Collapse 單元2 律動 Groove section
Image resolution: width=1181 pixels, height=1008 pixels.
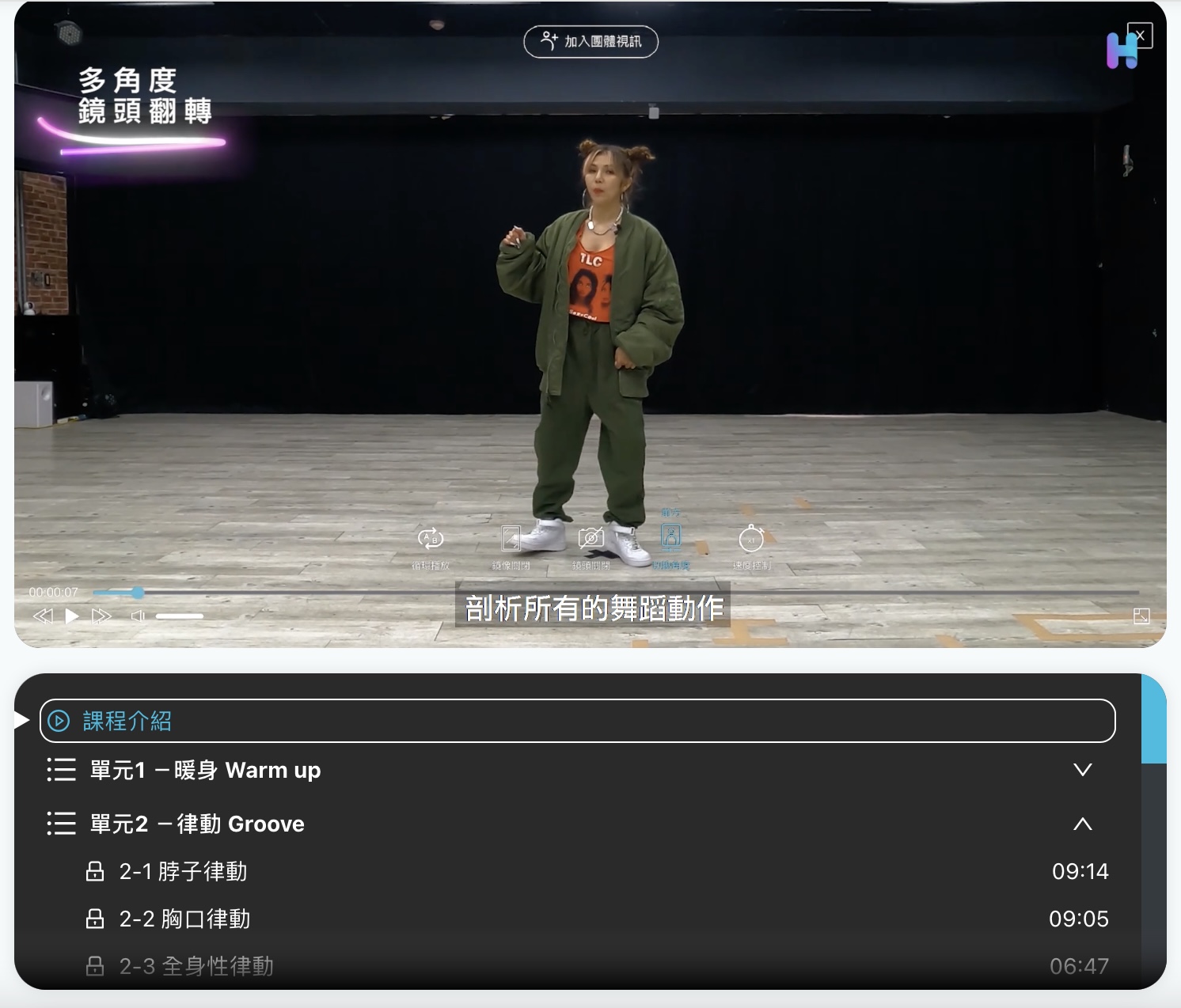point(1083,824)
